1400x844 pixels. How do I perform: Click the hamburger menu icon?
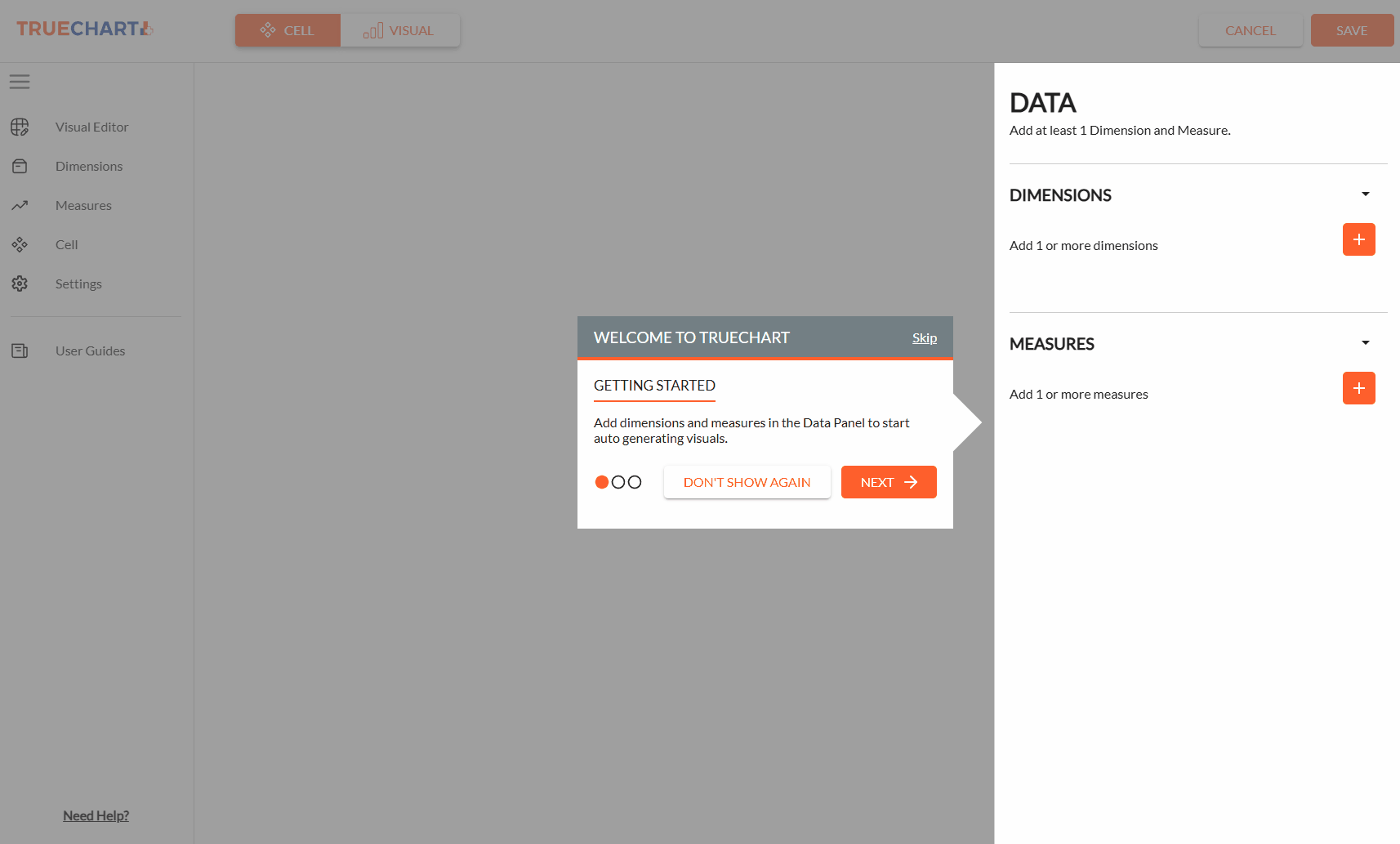(x=20, y=82)
